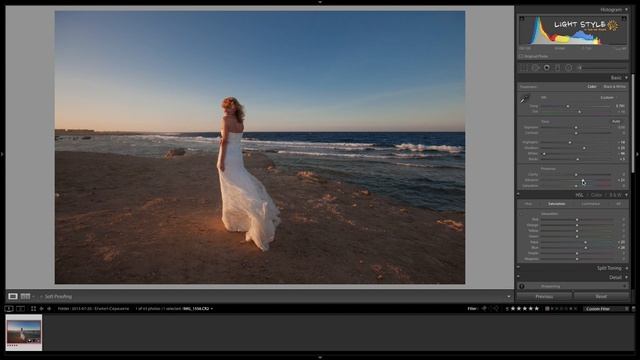The height and width of the screenshot is (360, 640).
Task: Select the Spot Removal tool
Action: [x=536, y=68]
